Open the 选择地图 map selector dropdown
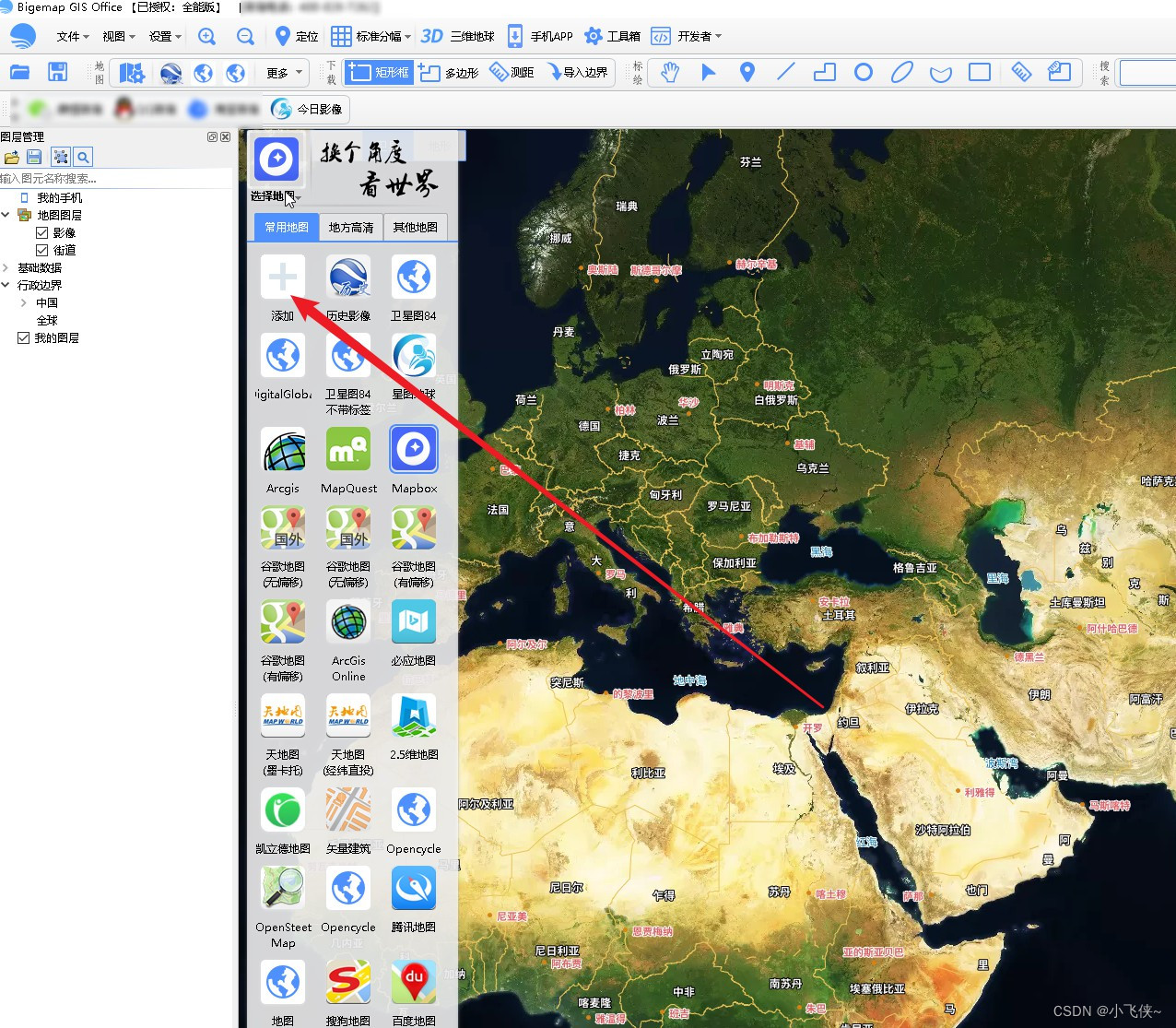Screen dimensions: 1176x1028 tap(276, 196)
